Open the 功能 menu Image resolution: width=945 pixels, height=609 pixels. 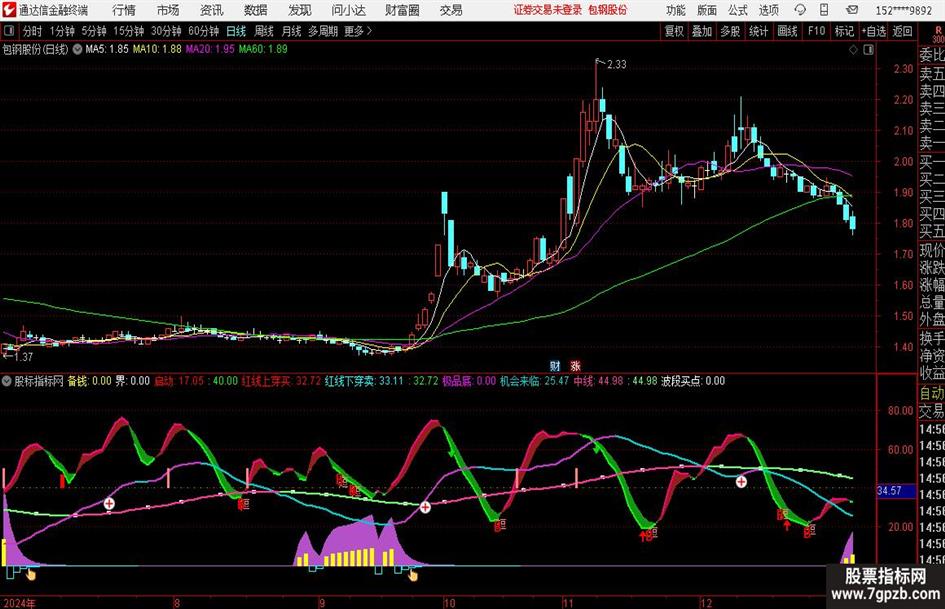[676, 10]
